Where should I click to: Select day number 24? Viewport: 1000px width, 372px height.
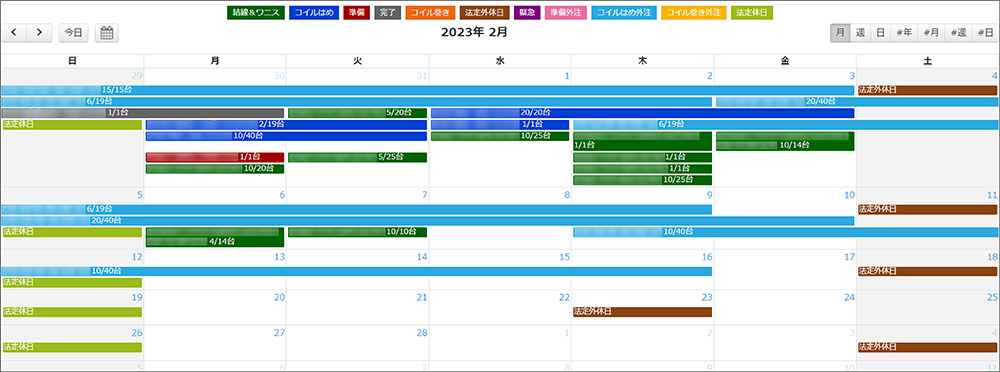click(849, 297)
